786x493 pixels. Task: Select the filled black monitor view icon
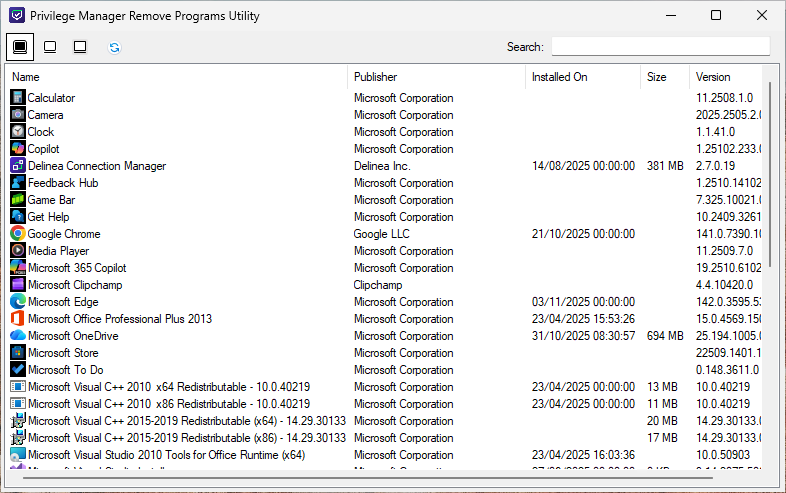(20, 47)
